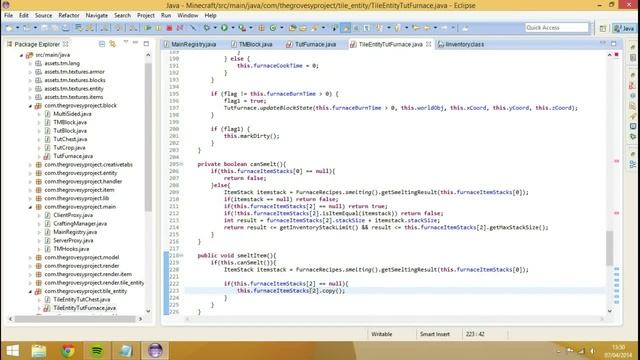Click the Open Type toolbar icon
Image resolution: width=640 pixels, height=360 pixels.
pyautogui.click(x=292, y=28)
